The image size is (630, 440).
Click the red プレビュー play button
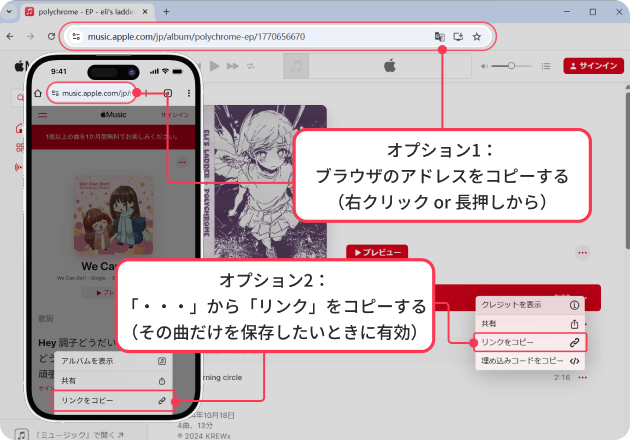pos(376,252)
